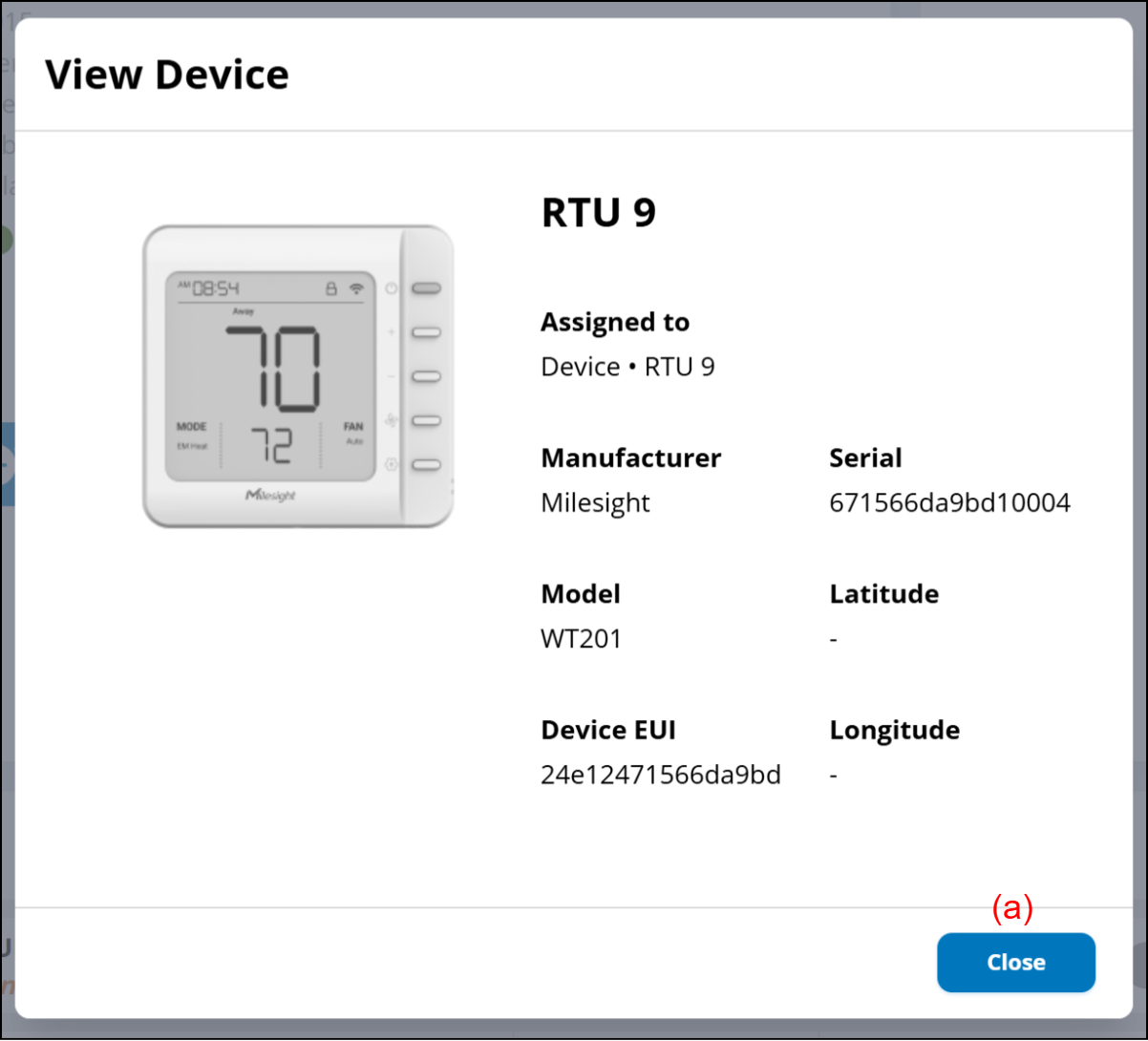Click the WT201 model value
The width and height of the screenshot is (1148, 1041).
pos(581,639)
